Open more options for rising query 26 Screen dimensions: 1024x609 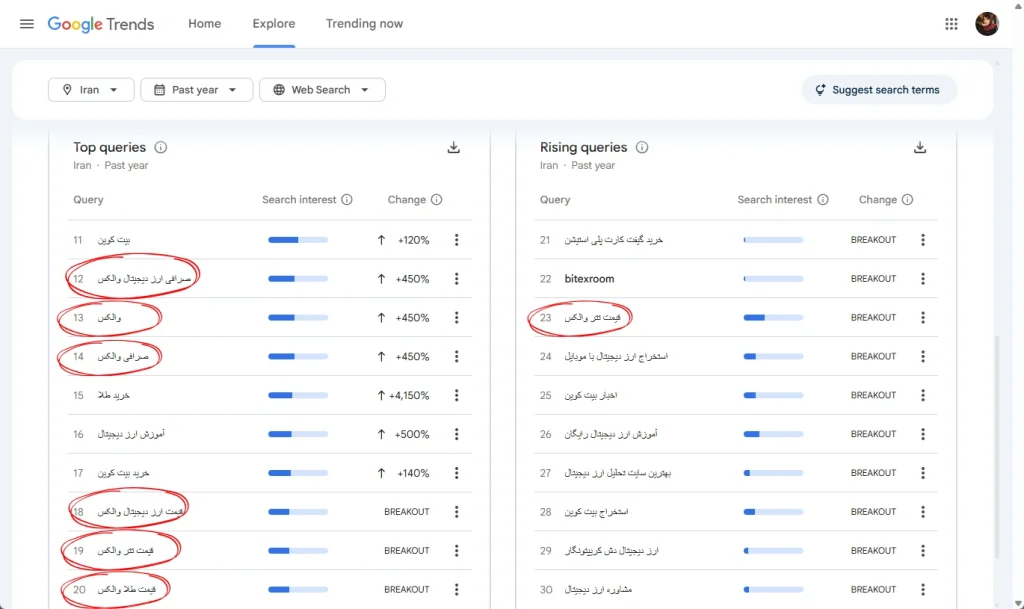(x=923, y=434)
